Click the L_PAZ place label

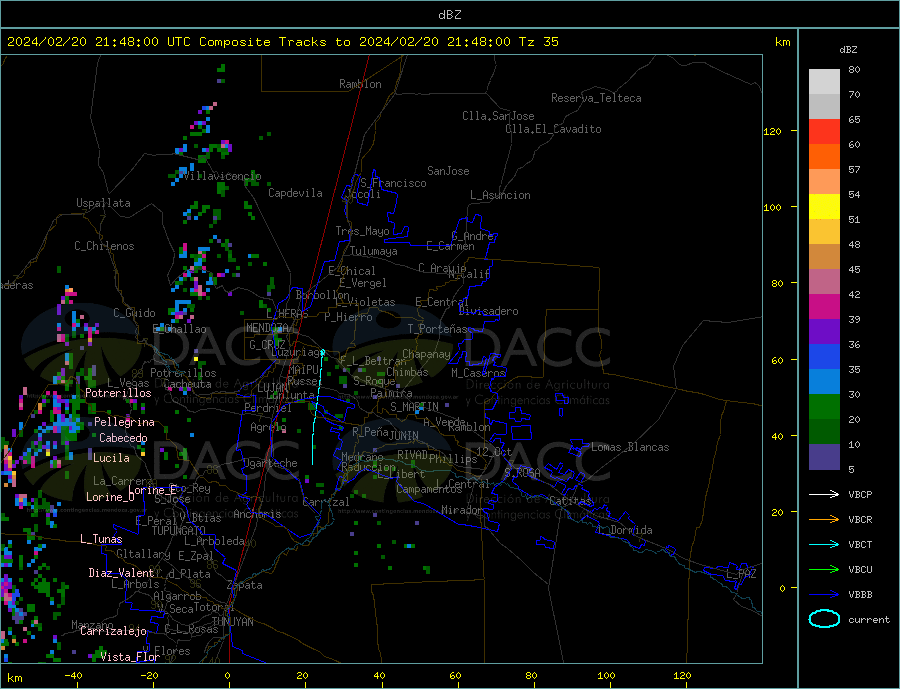[741, 574]
